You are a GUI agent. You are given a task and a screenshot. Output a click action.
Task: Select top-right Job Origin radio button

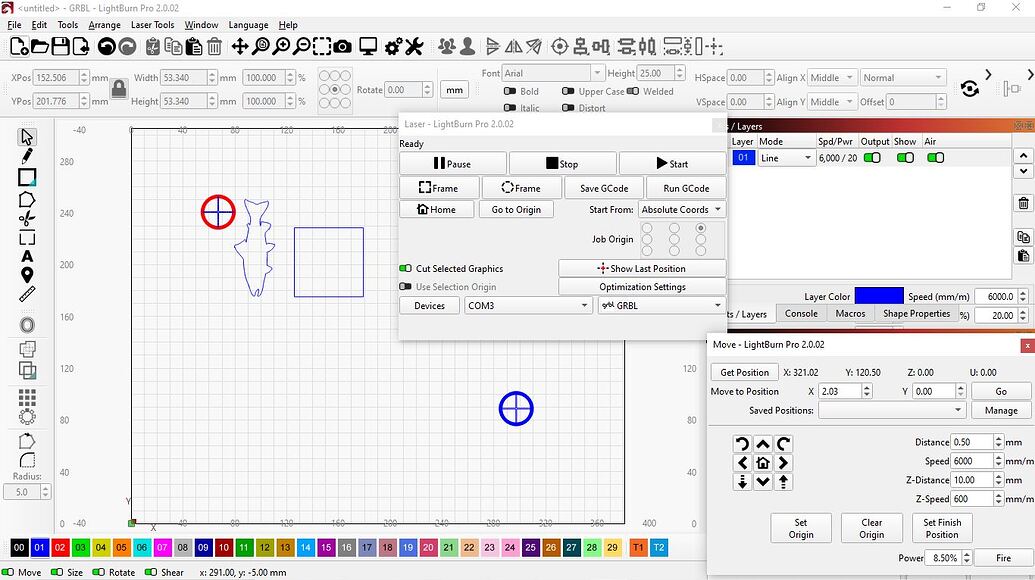tap(700, 228)
